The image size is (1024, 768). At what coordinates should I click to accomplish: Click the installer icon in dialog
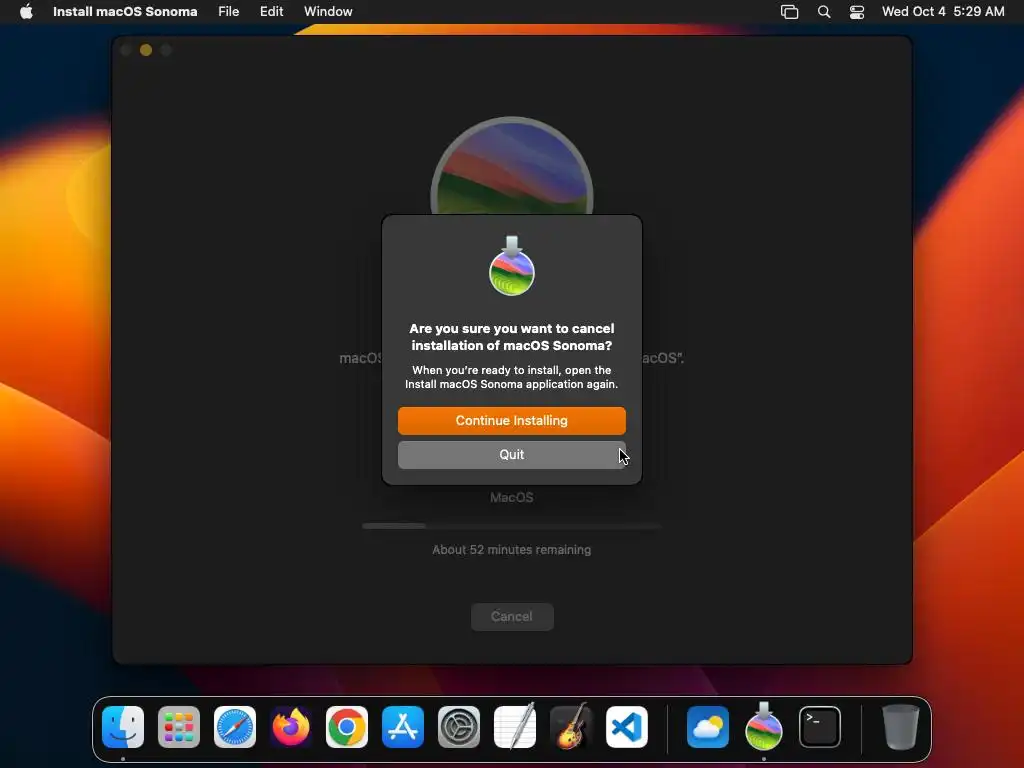pyautogui.click(x=512, y=266)
